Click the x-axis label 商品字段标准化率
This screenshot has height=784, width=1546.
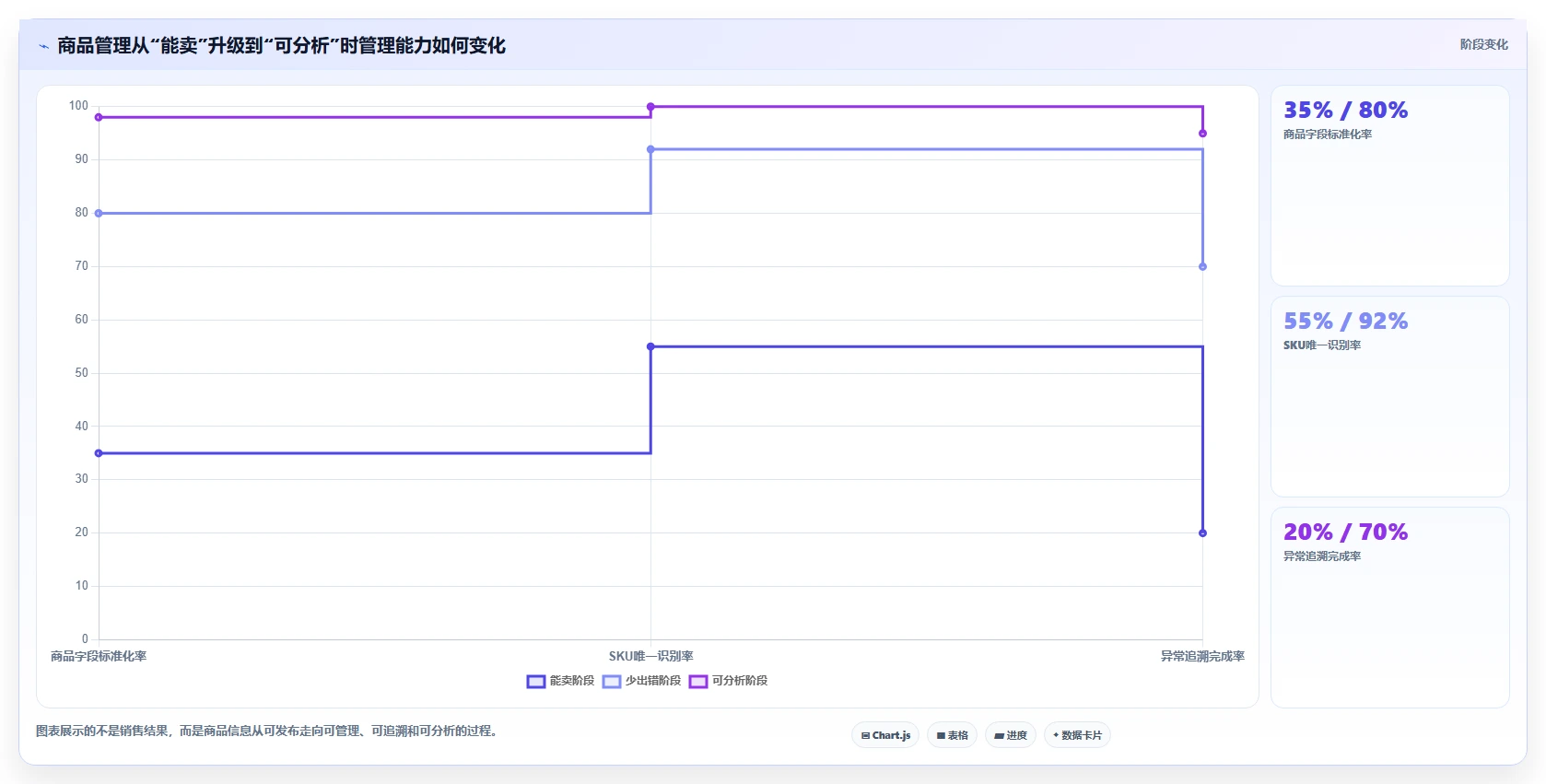(99, 656)
